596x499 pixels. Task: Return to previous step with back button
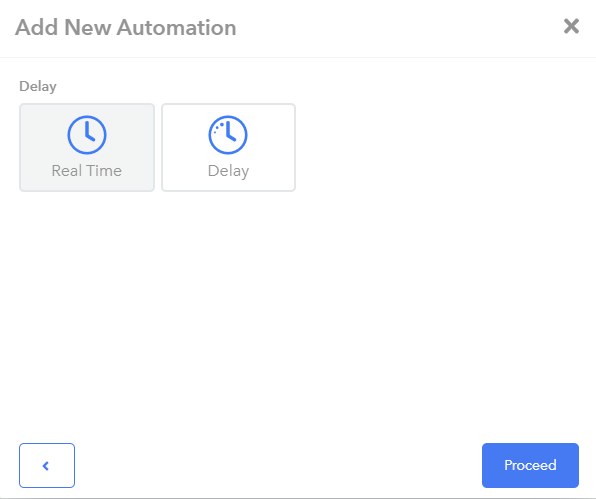point(47,465)
